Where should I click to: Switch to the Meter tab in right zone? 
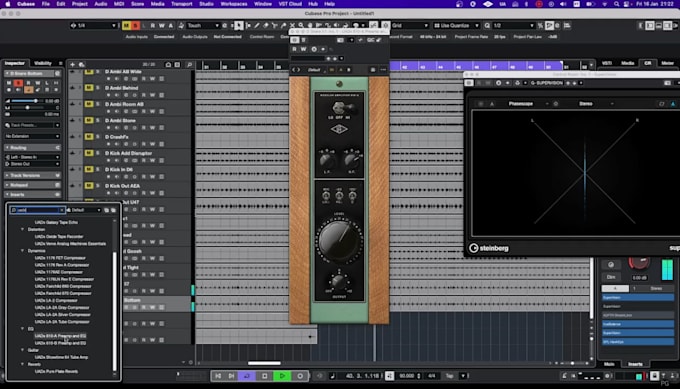click(x=667, y=63)
